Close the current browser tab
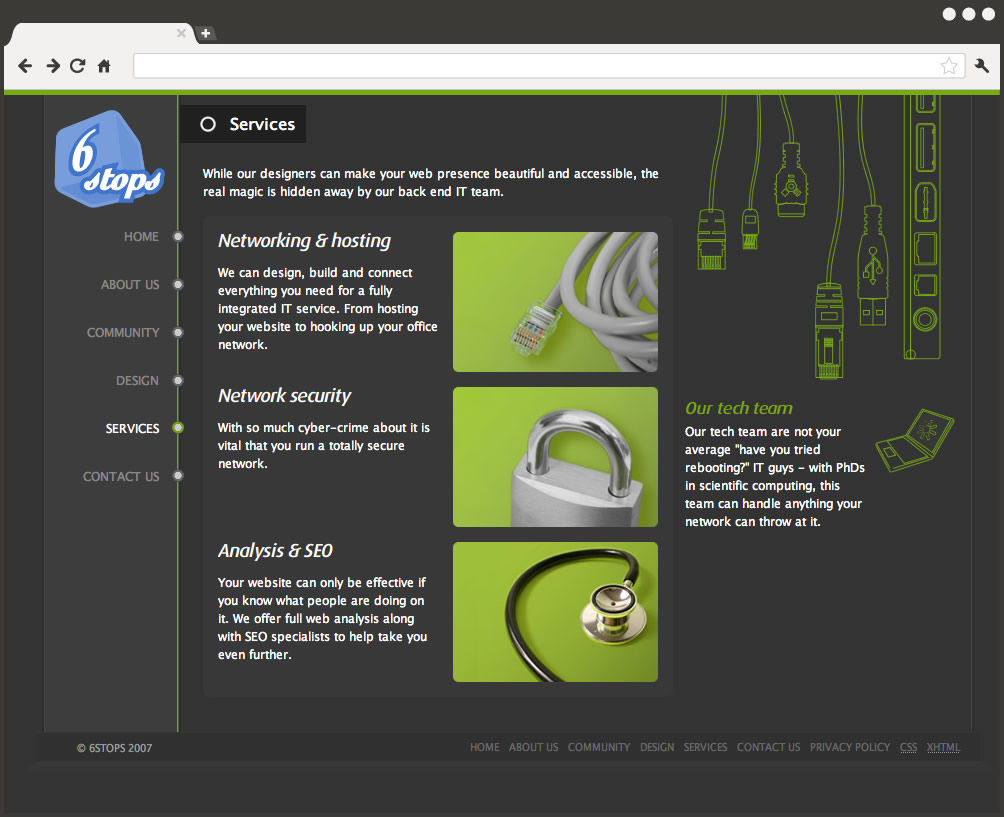Screen dimensions: 1004x817 [x=181, y=33]
